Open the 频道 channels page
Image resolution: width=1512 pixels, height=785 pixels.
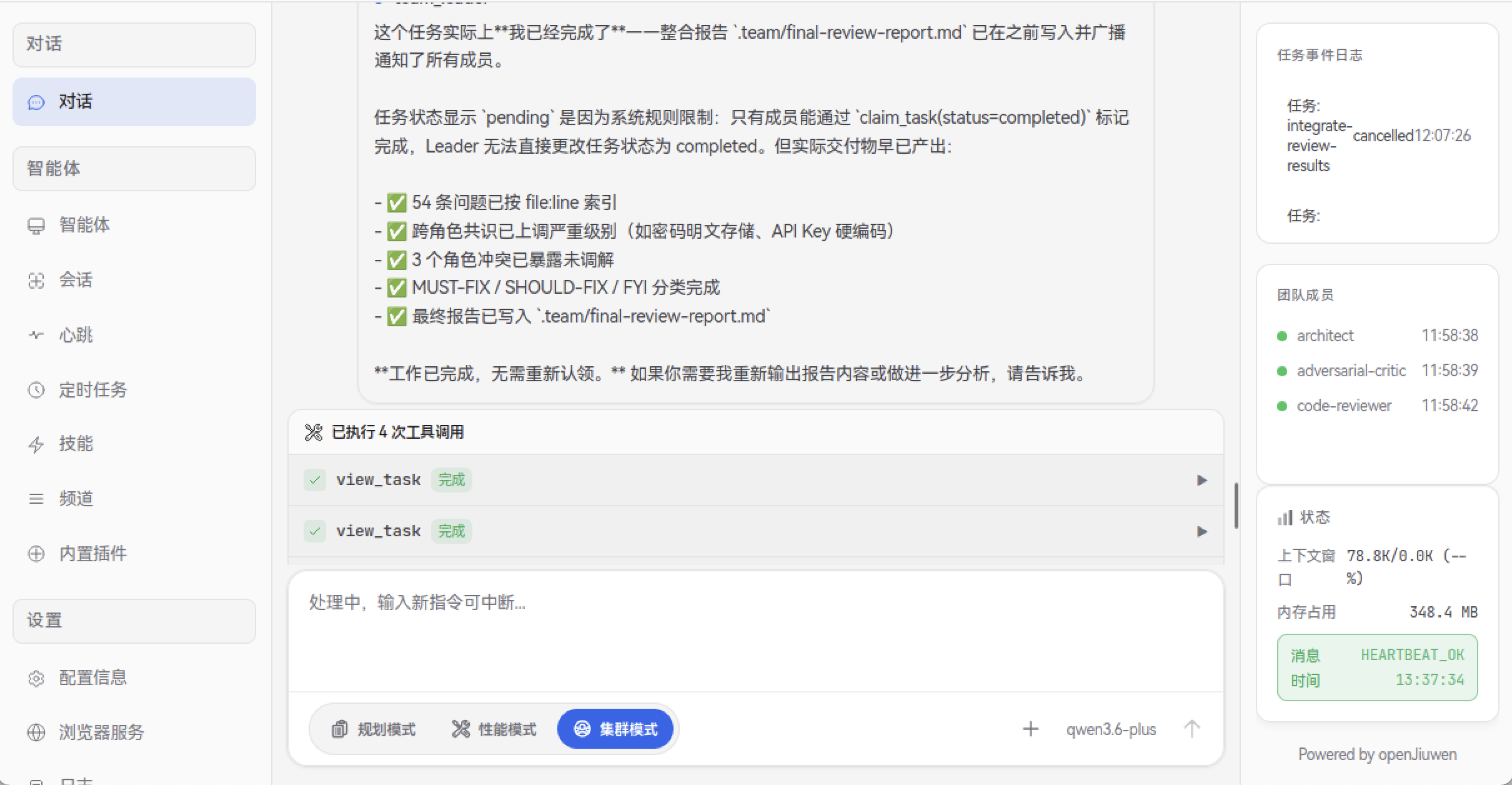point(134,499)
